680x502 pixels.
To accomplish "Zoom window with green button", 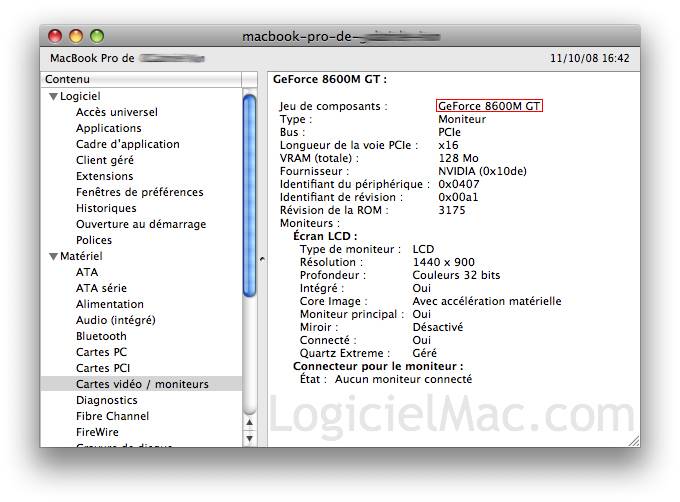I will click(x=97, y=36).
